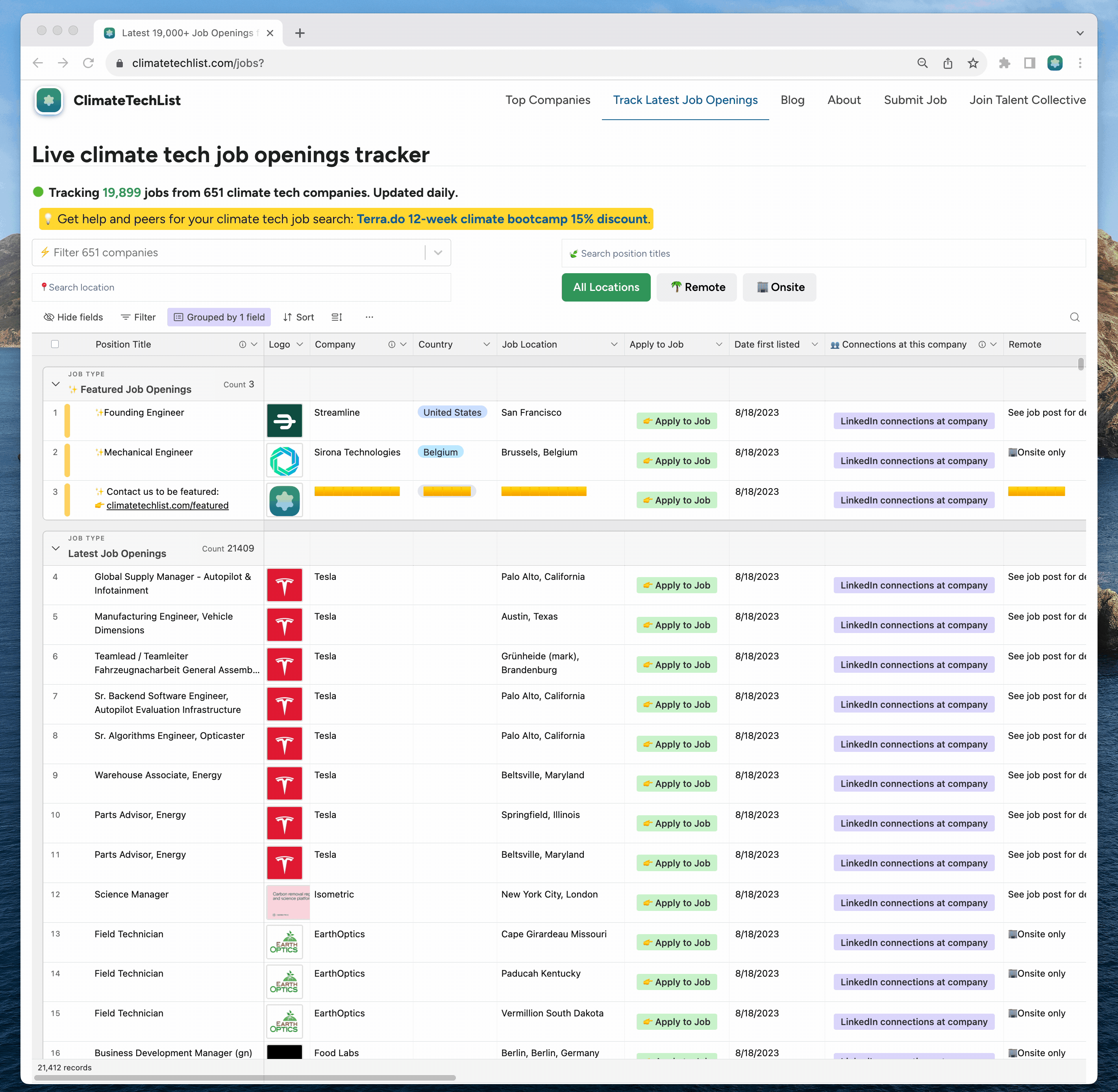The image size is (1118, 1092).
Task: Collapse the Latest Job Openings group
Action: 56,548
